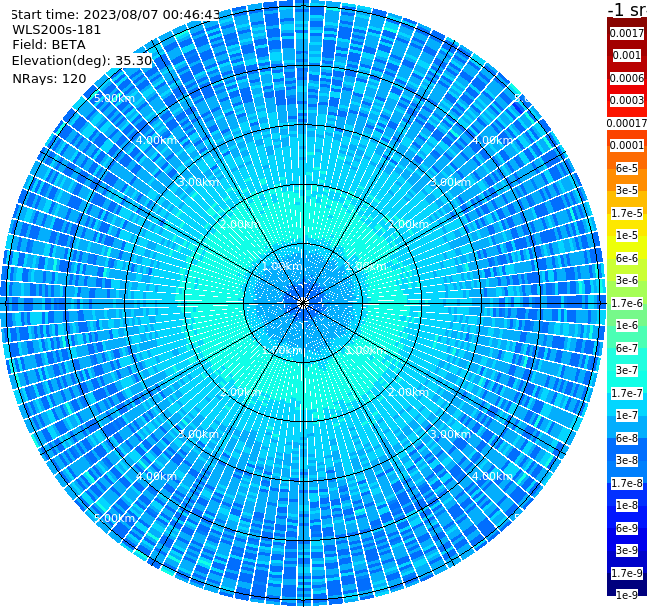Viewport: 647px width, 607px height.
Task: Click the 1.00km range label in southwest quadrant
Action: pyautogui.click(x=283, y=350)
